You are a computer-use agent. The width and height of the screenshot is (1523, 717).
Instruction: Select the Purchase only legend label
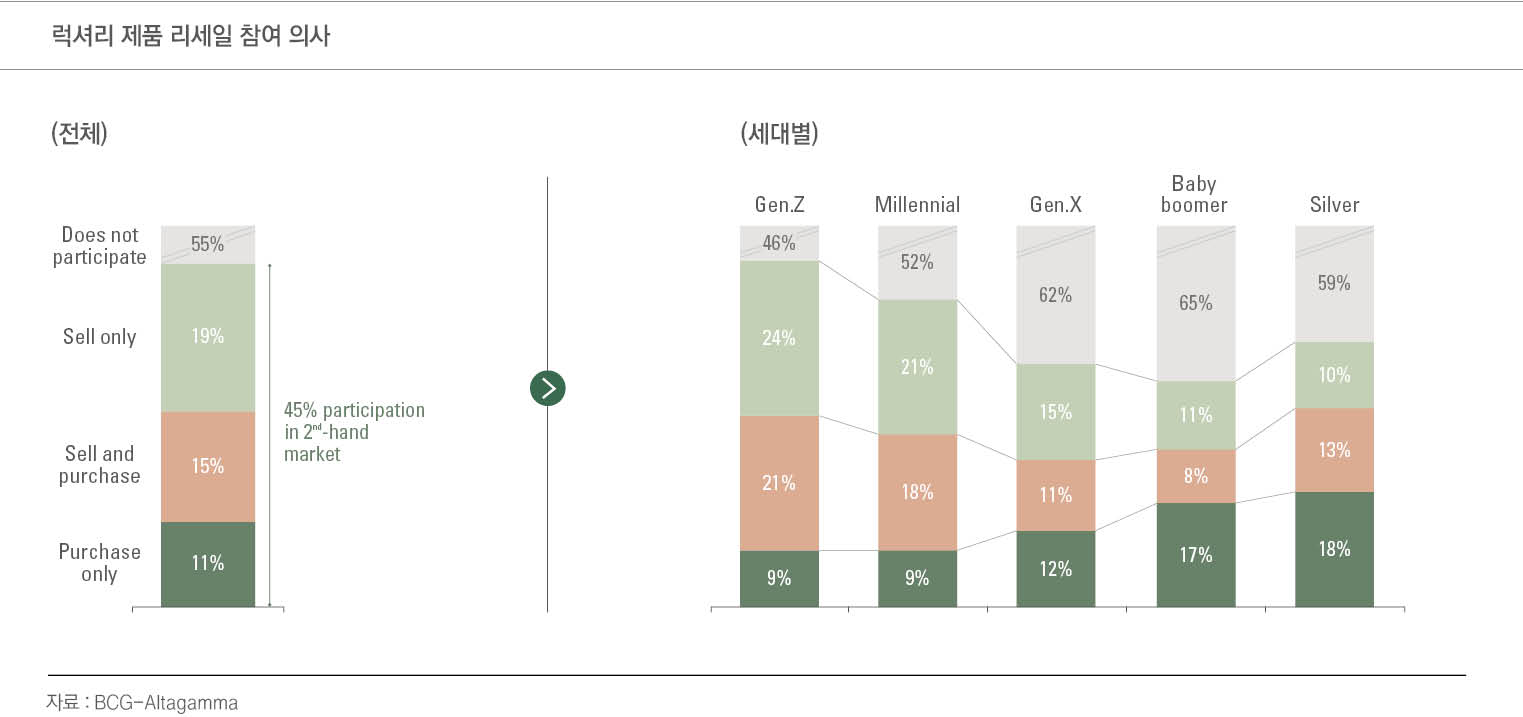[99, 563]
